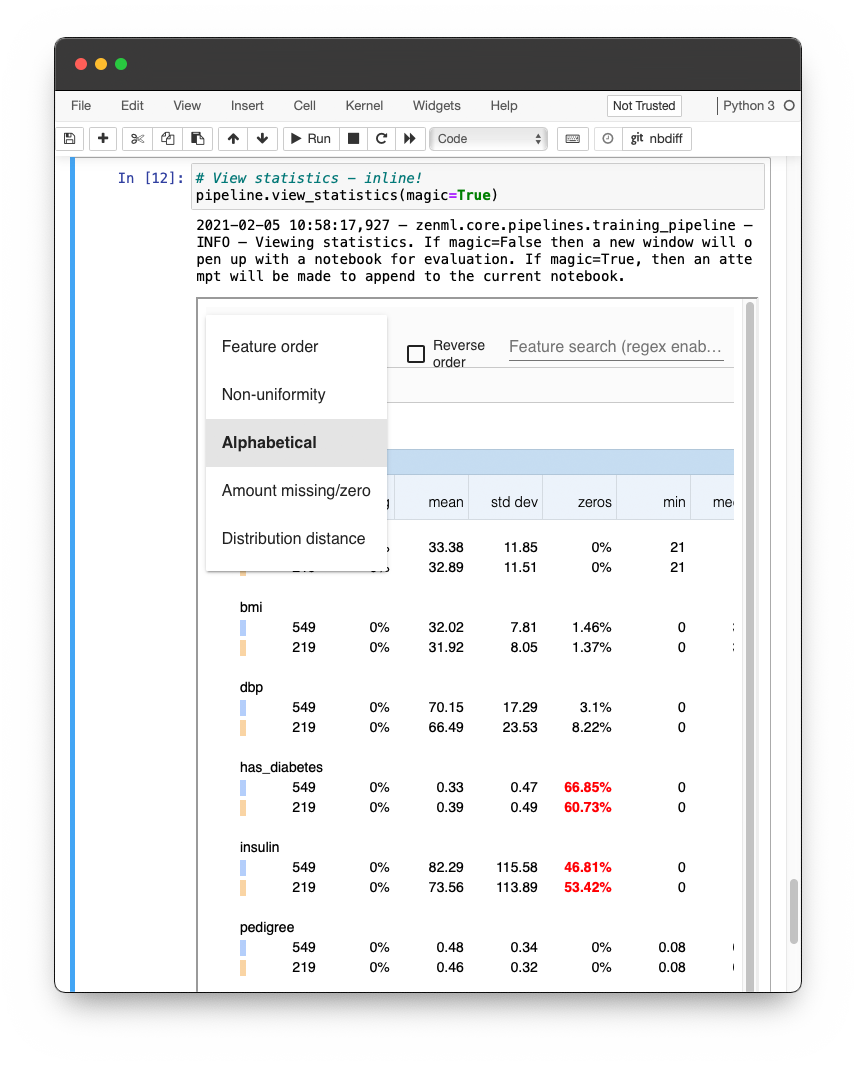
Task: Click the kernel status circle icon
Action: [x=789, y=105]
